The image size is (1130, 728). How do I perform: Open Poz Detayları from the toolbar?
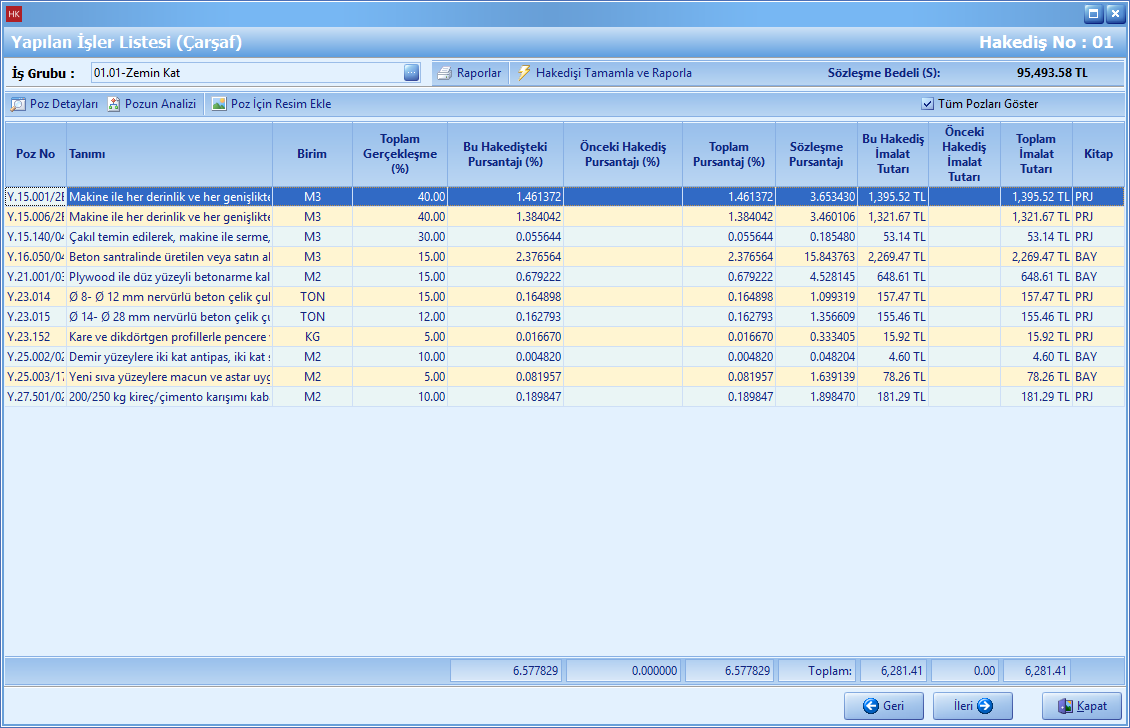click(x=55, y=104)
